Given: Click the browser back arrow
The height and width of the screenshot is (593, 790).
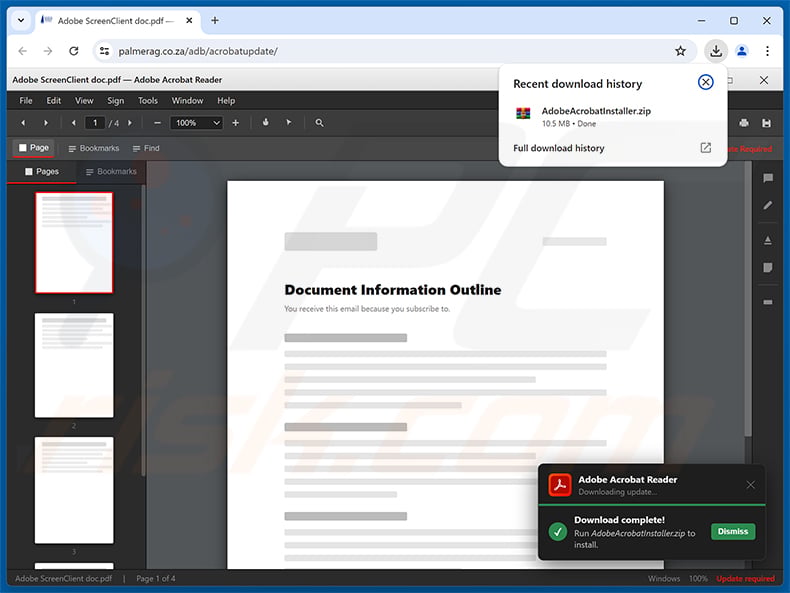Looking at the screenshot, I should 22,51.
